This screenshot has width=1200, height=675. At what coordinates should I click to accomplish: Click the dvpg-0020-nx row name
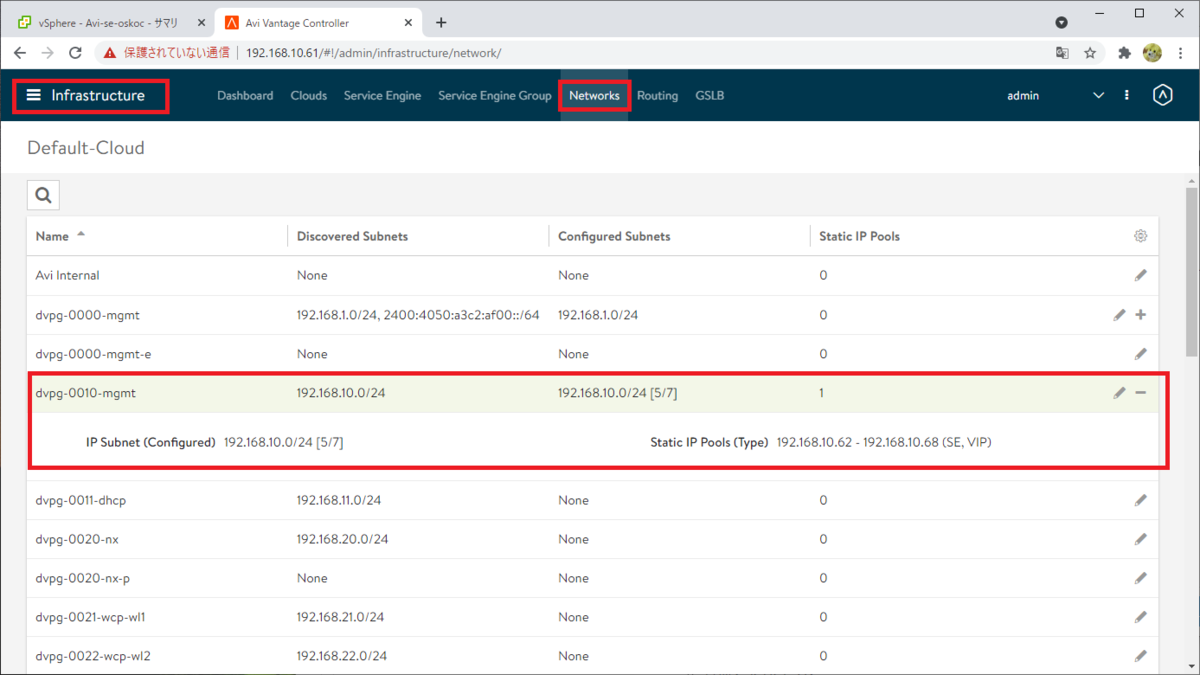click(76, 539)
